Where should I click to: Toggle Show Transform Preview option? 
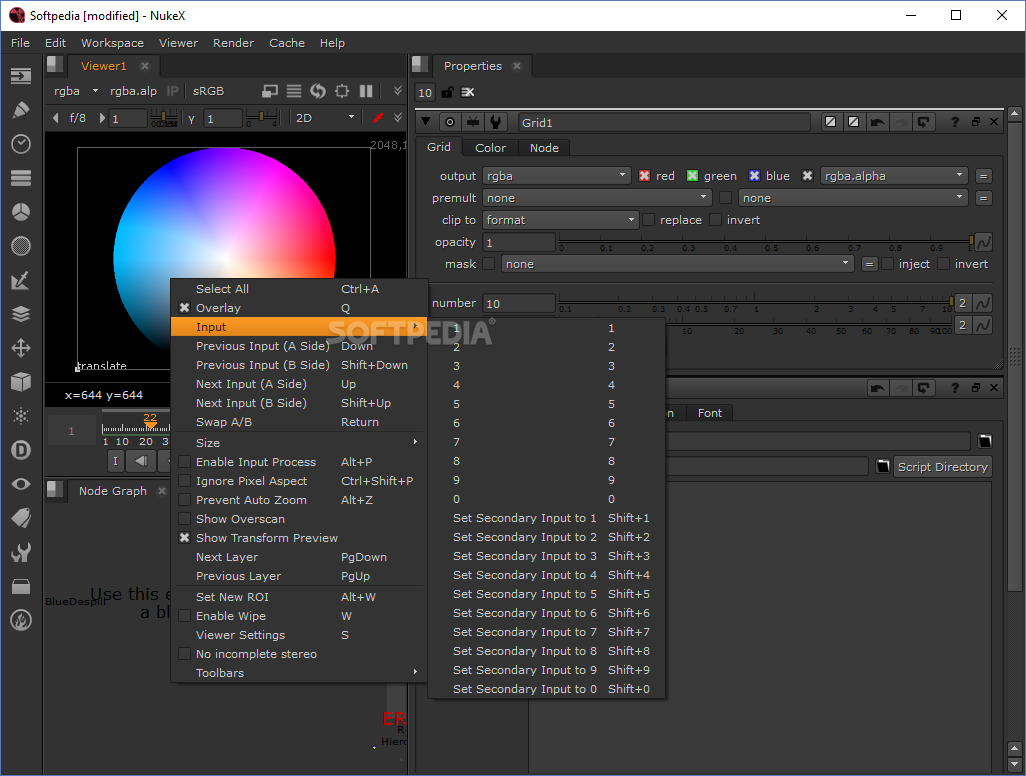tap(299, 538)
